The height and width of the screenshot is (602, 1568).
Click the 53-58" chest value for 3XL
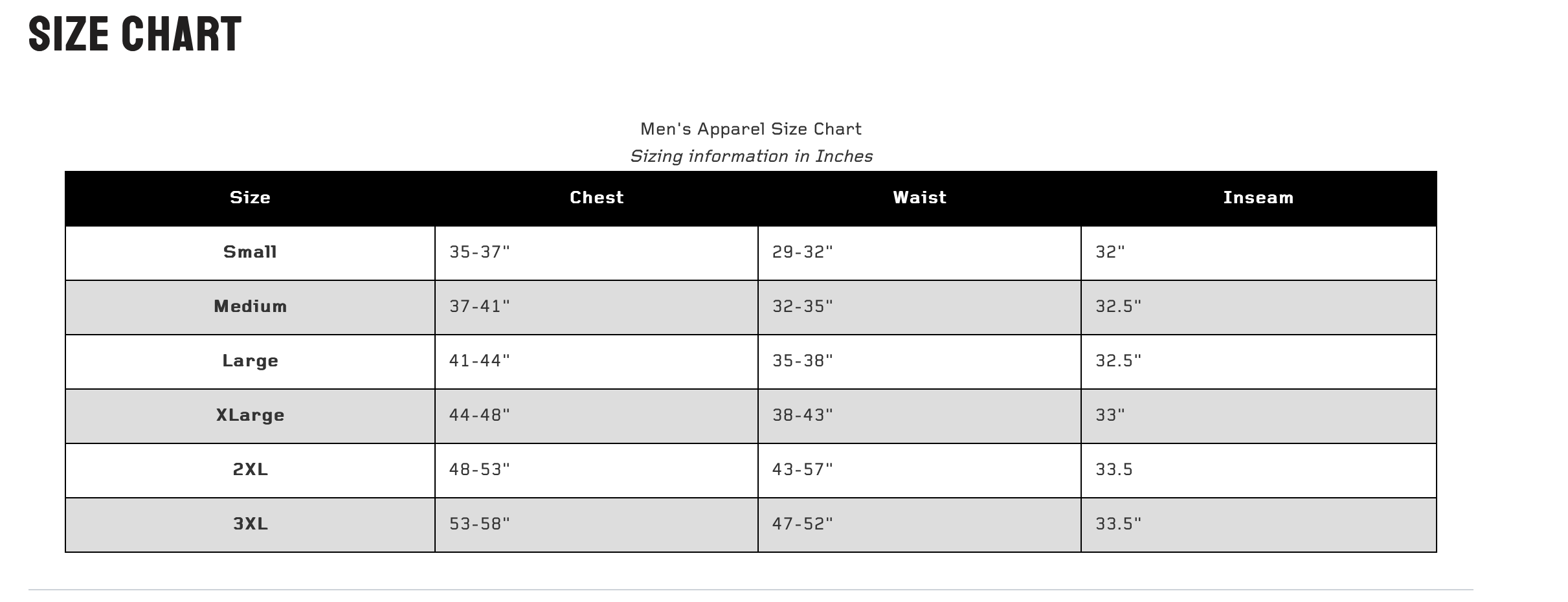pyautogui.click(x=480, y=524)
